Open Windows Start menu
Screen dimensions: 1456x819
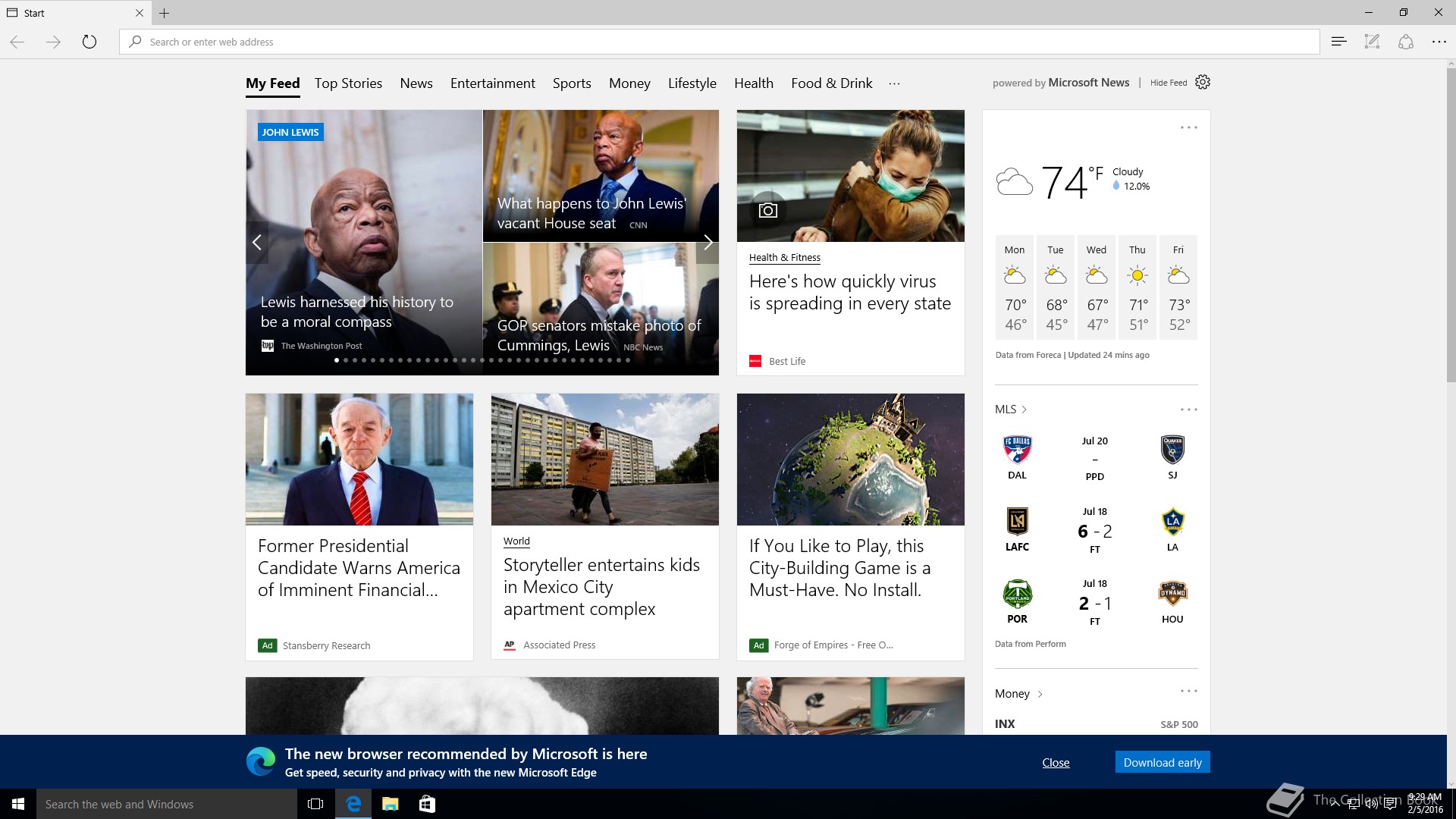point(18,804)
